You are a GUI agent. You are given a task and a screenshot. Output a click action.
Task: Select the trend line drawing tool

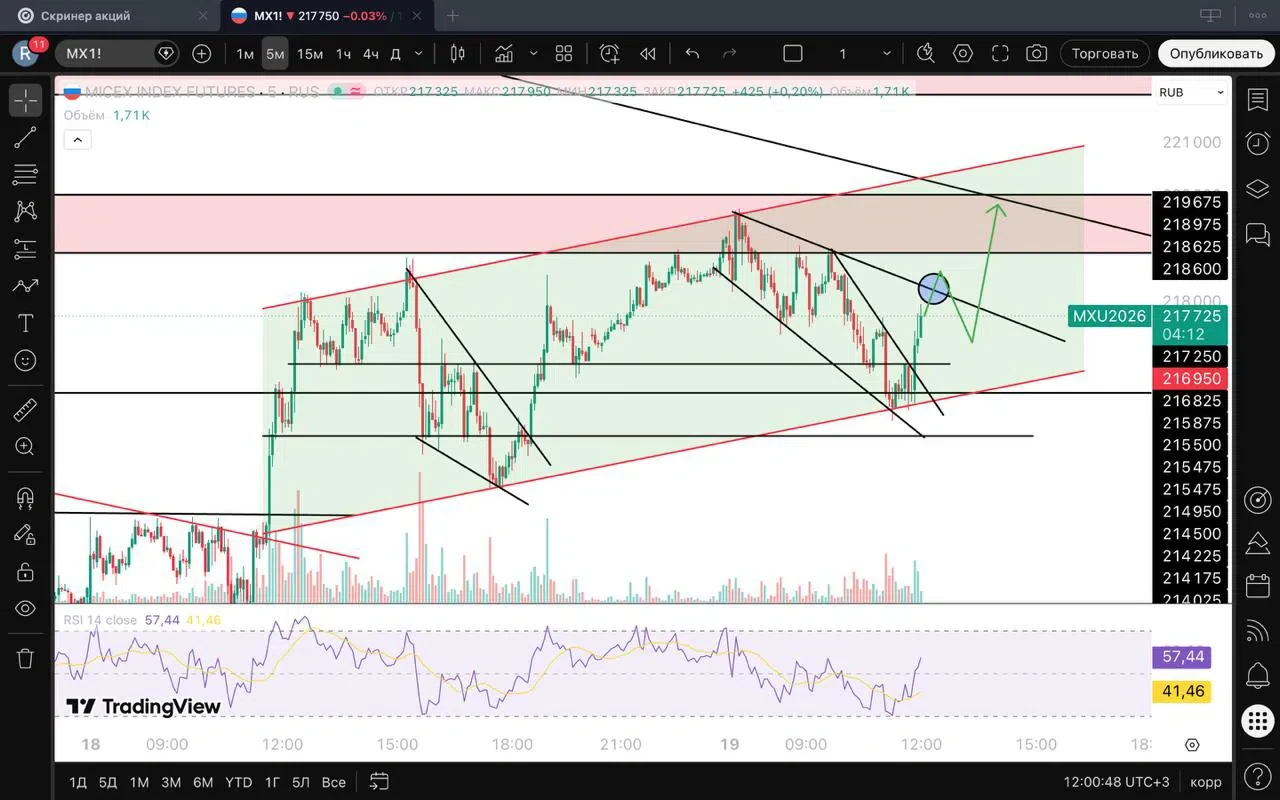[25, 138]
